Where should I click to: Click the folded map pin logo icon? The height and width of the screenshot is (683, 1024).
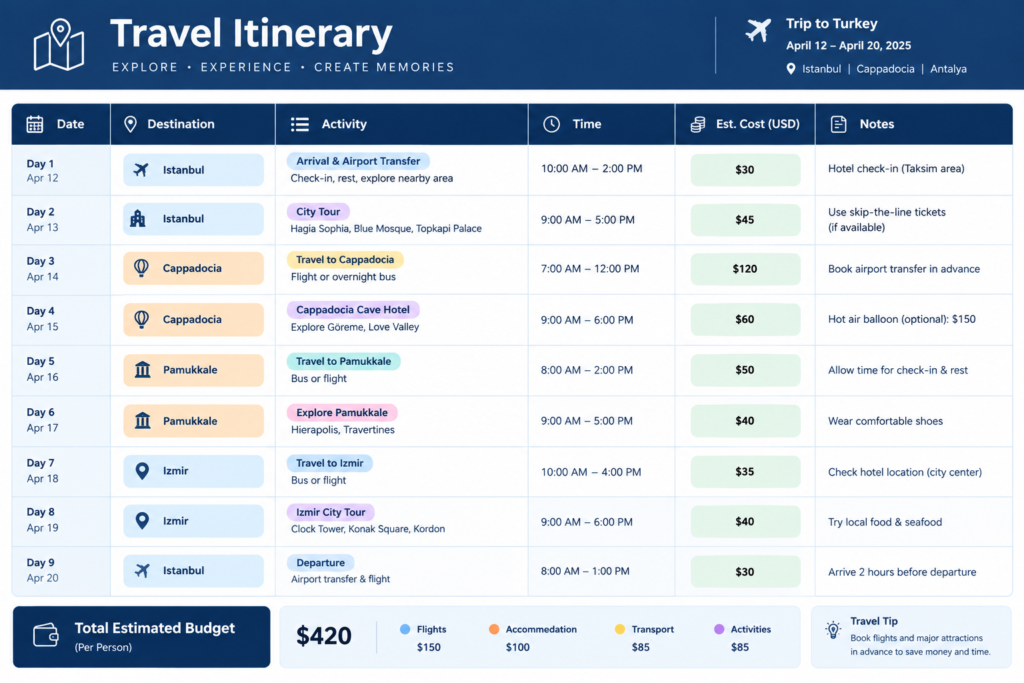[x=59, y=44]
